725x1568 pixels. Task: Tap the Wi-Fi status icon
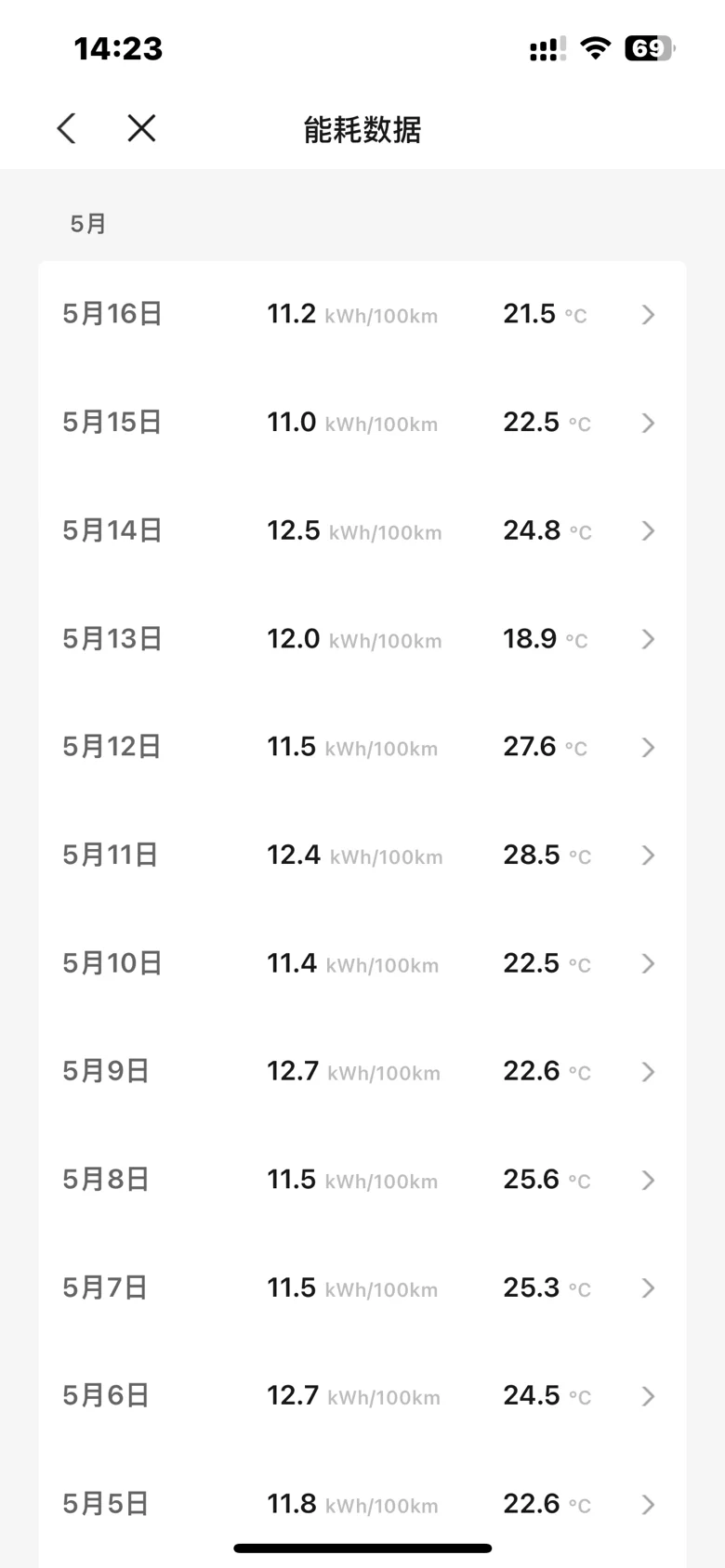point(595,47)
